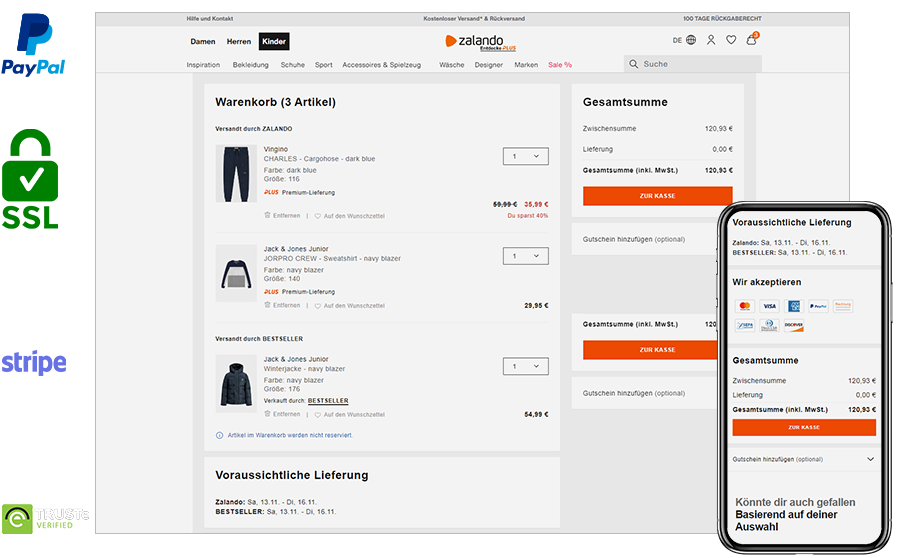Click the SSL padlock badge
Screen dimensions: 897x558
(30, 179)
